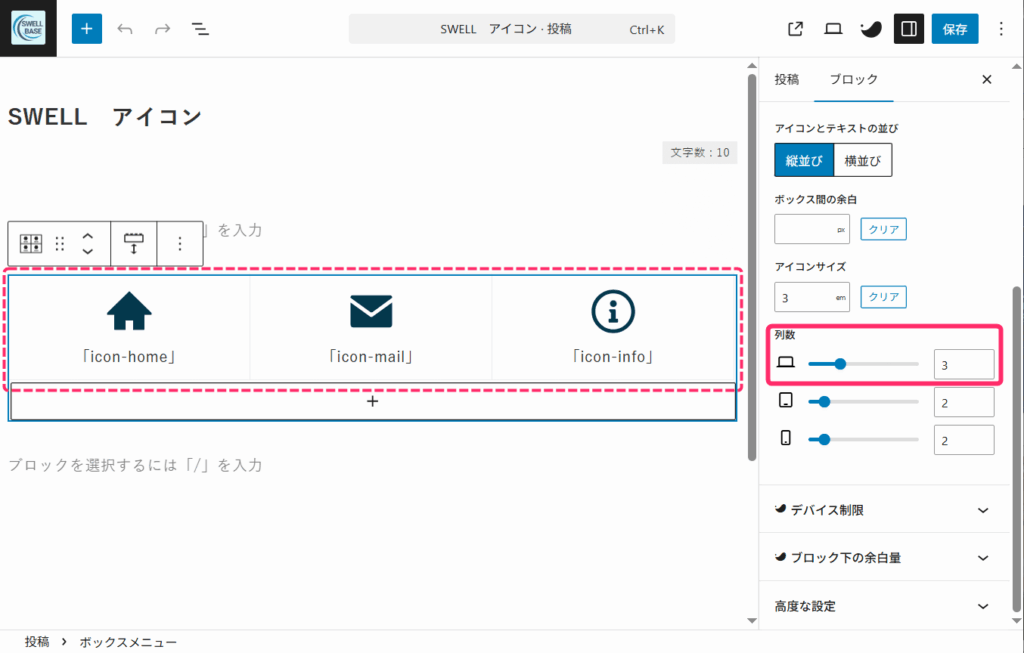1024x653 pixels.
Task: Click the アイコンサイズ input field
Action: (x=812, y=297)
